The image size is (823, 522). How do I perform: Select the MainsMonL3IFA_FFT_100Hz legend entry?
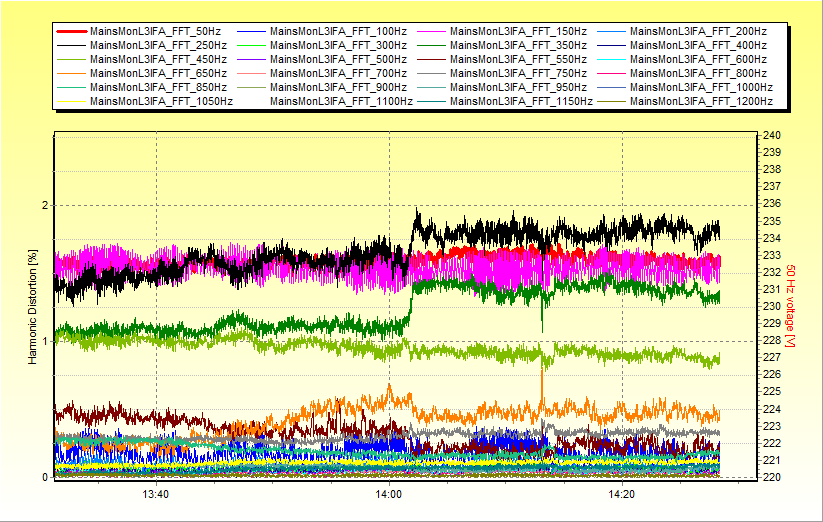coord(338,32)
